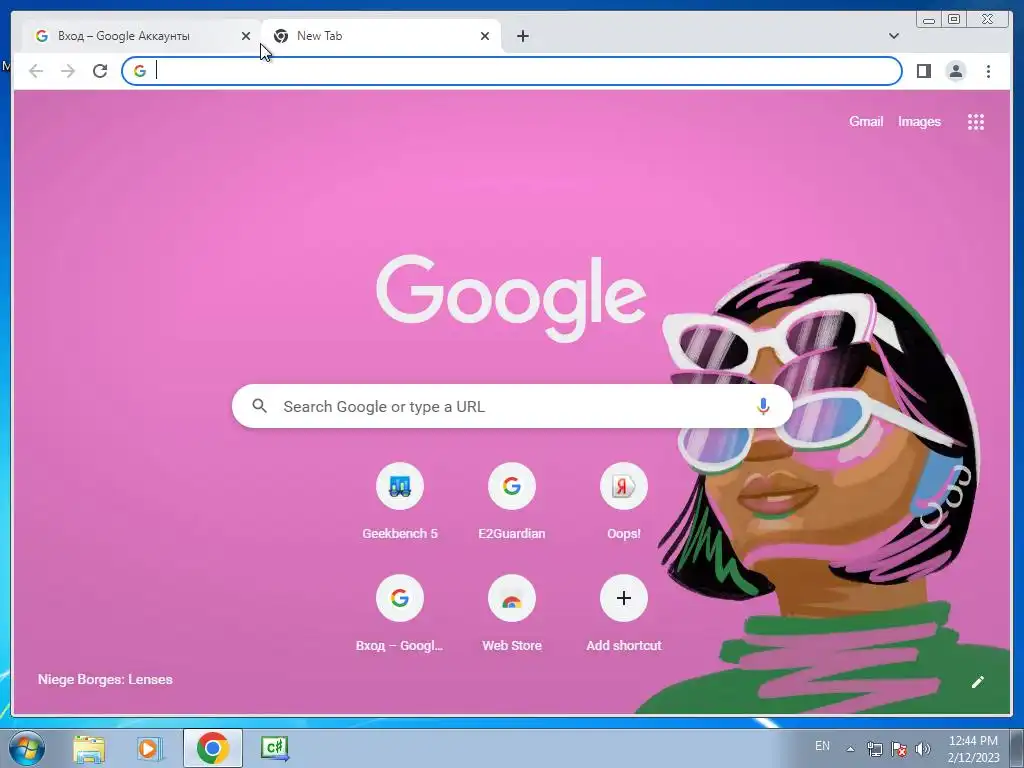Launch Windows Media Player from taskbar

[150, 748]
